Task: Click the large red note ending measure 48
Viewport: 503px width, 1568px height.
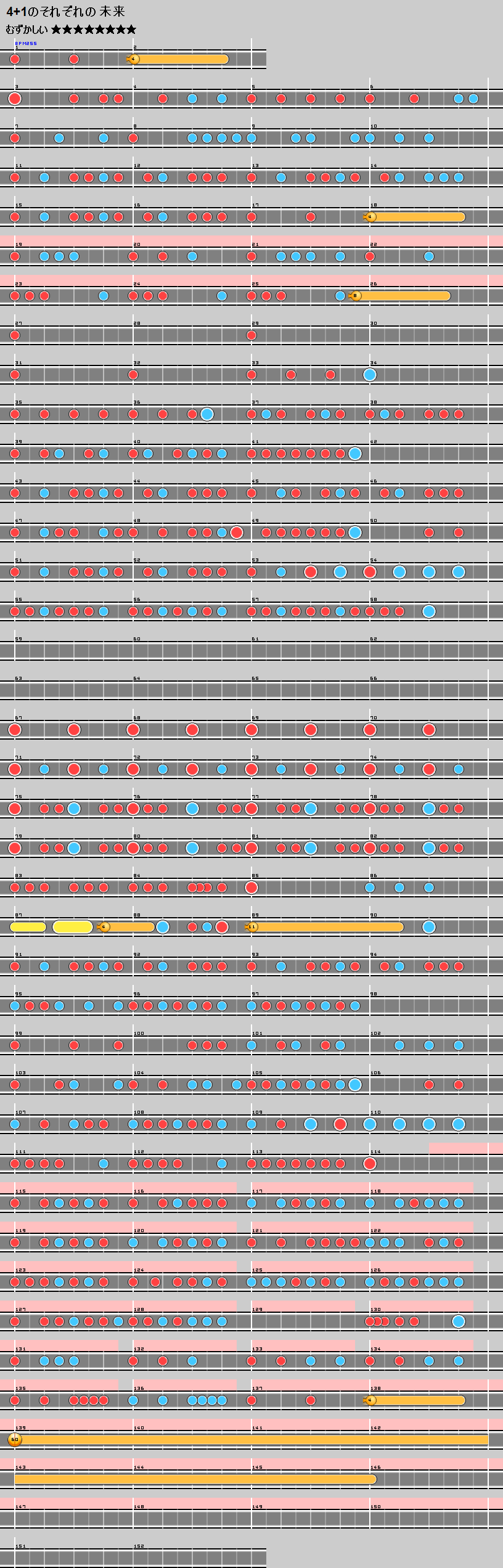Action: [x=237, y=533]
